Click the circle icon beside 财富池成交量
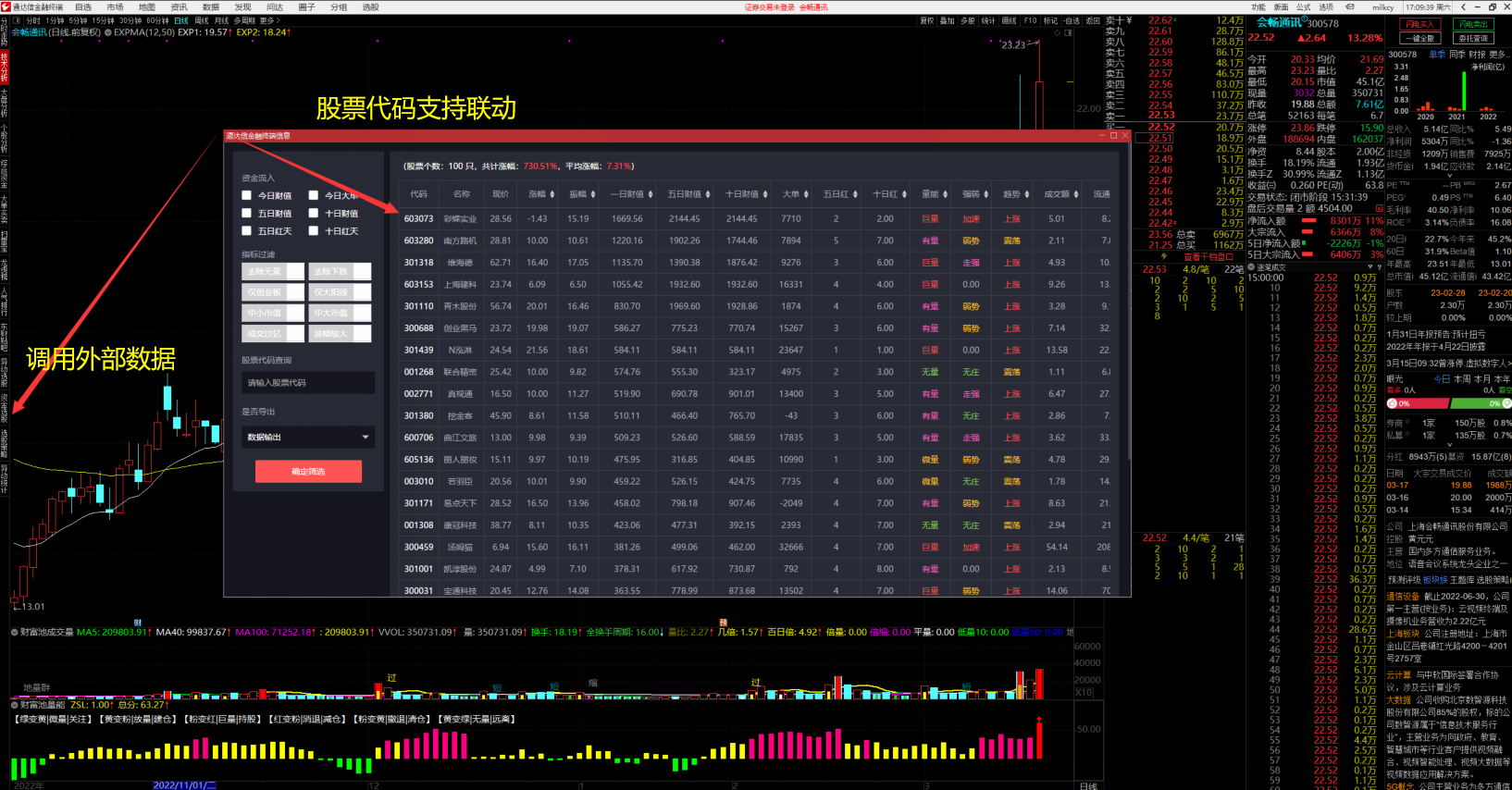Viewport: 1512px width, 790px height. click(x=15, y=633)
